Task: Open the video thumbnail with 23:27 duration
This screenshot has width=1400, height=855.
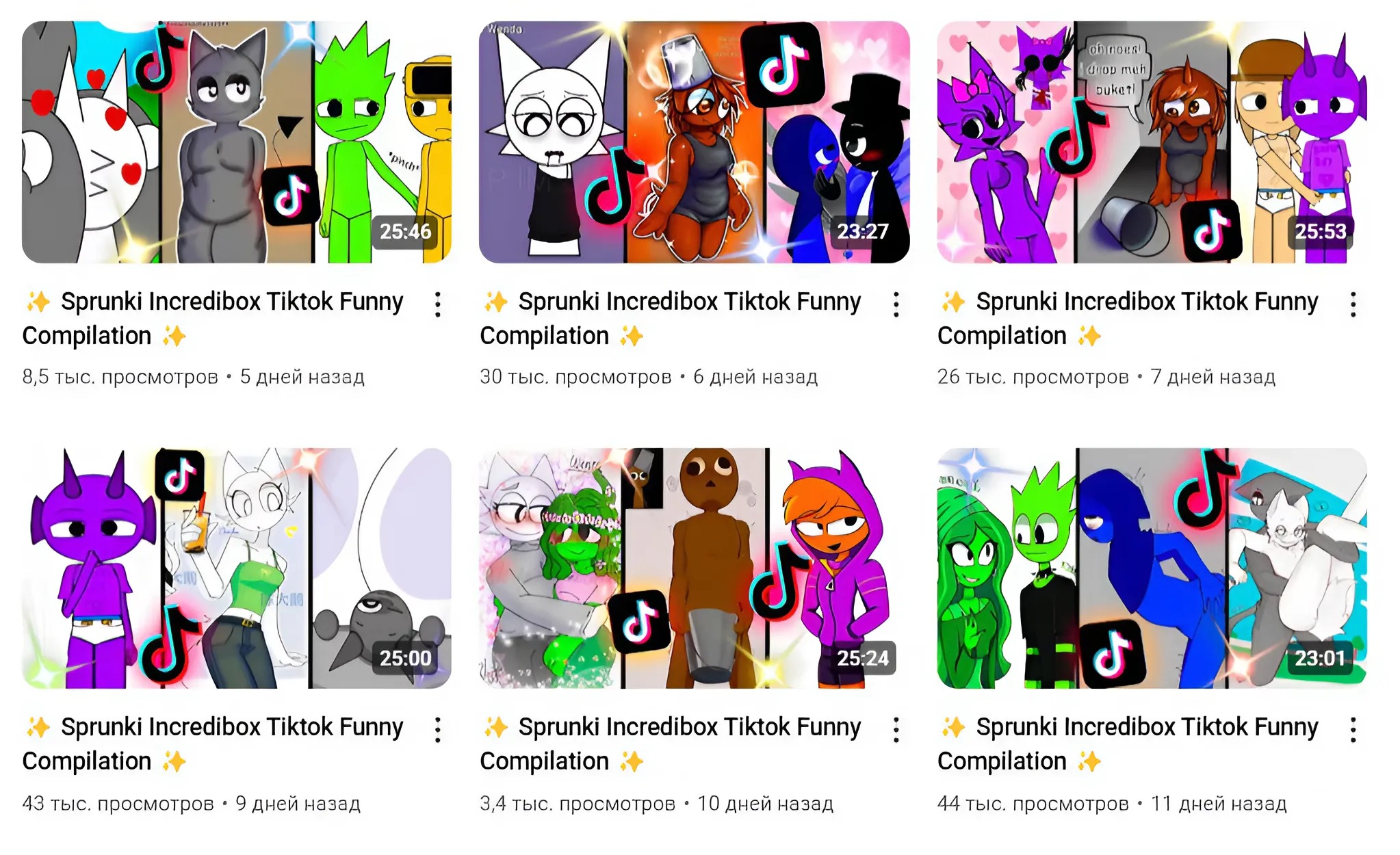Action: (695, 142)
